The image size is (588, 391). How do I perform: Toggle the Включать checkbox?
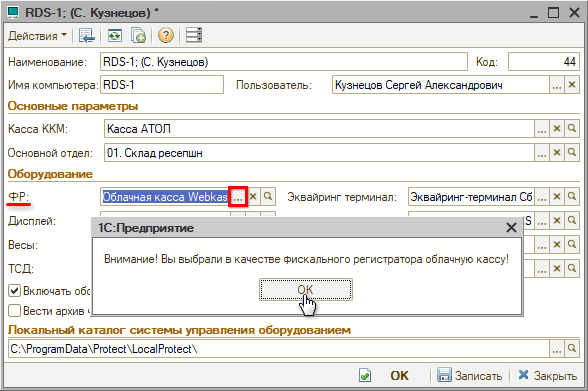pyautogui.click(x=14, y=291)
